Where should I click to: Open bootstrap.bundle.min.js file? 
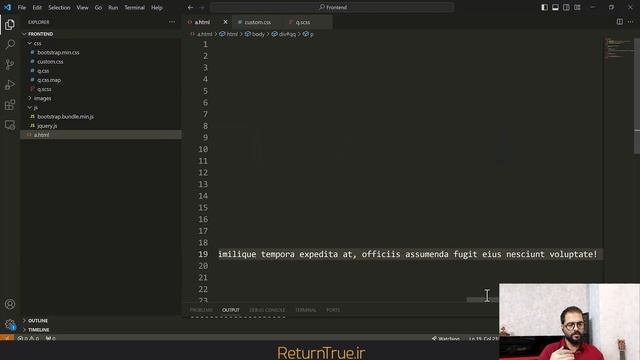tap(65, 117)
